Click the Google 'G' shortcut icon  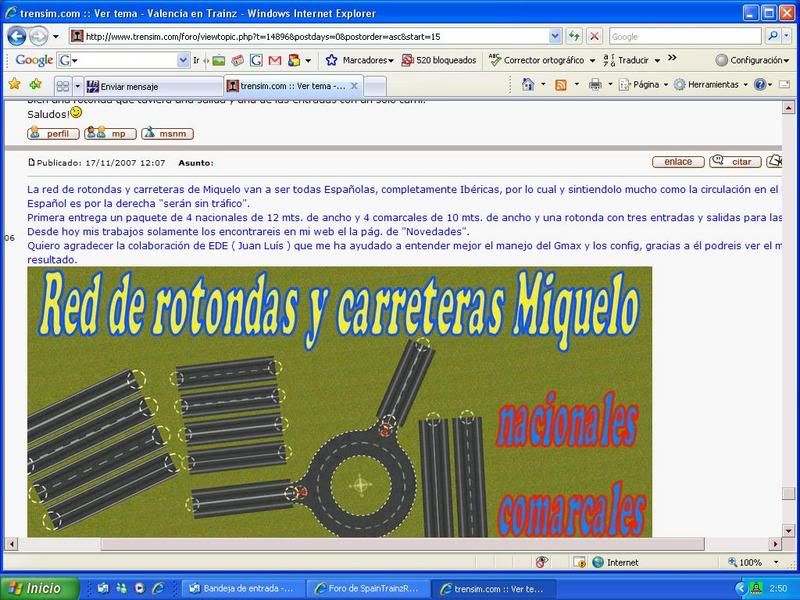[256, 60]
